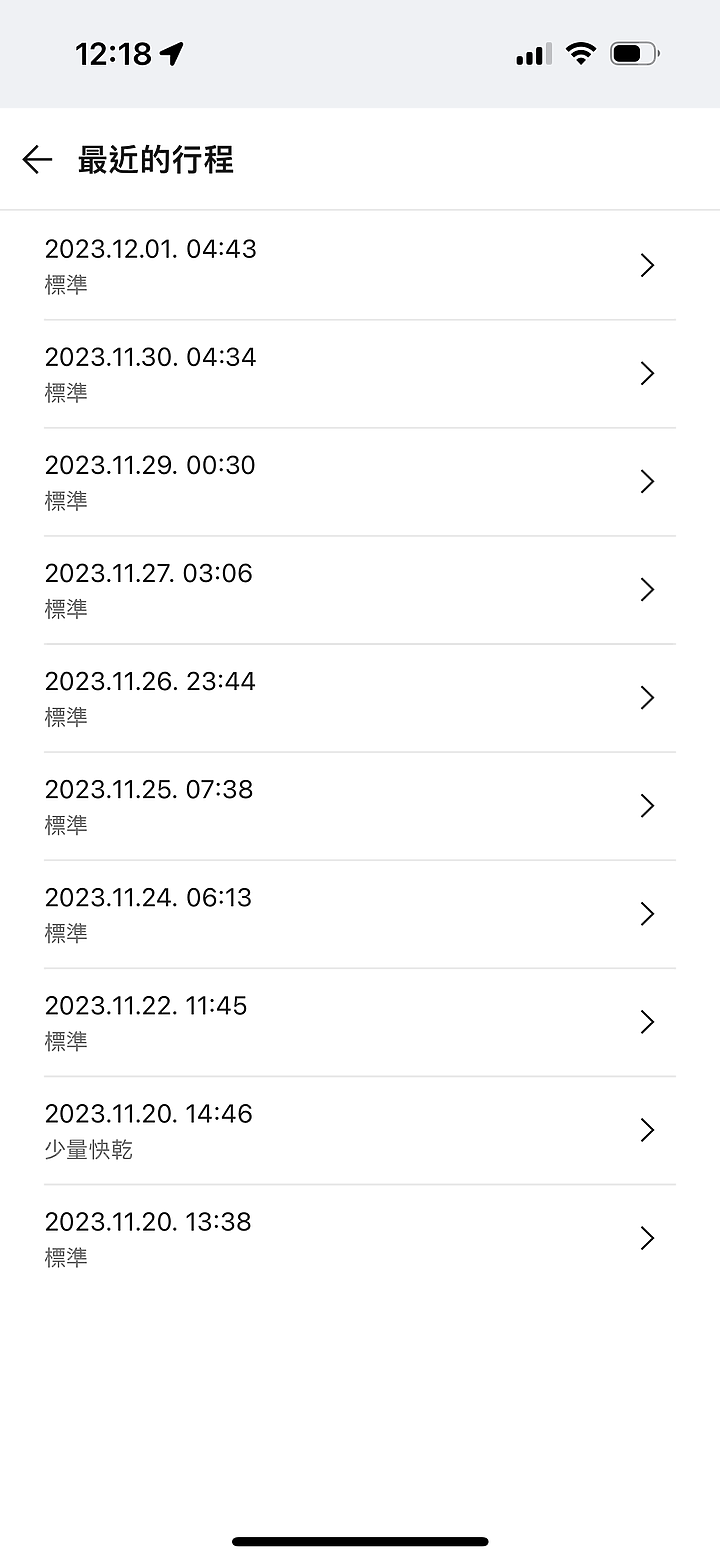The width and height of the screenshot is (720, 1561).
Task: Tap the back arrow icon
Action: (37, 160)
